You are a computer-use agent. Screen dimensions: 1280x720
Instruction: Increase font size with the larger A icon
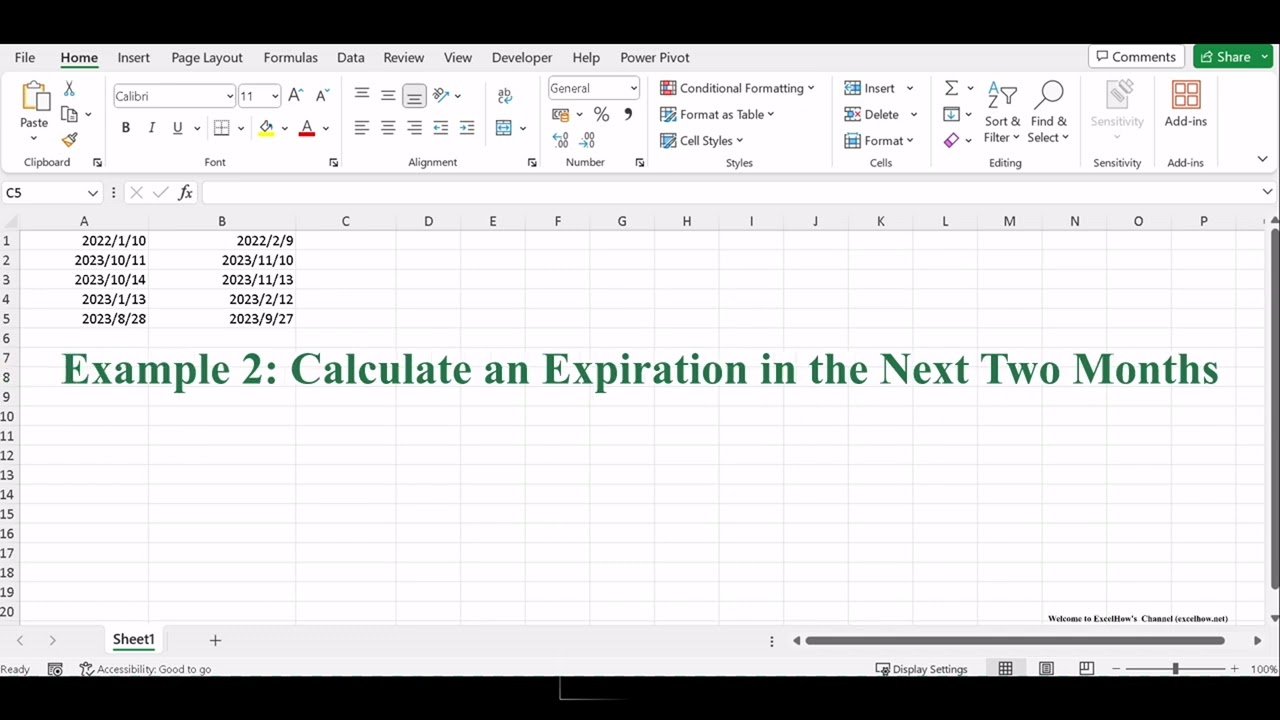tap(295, 96)
